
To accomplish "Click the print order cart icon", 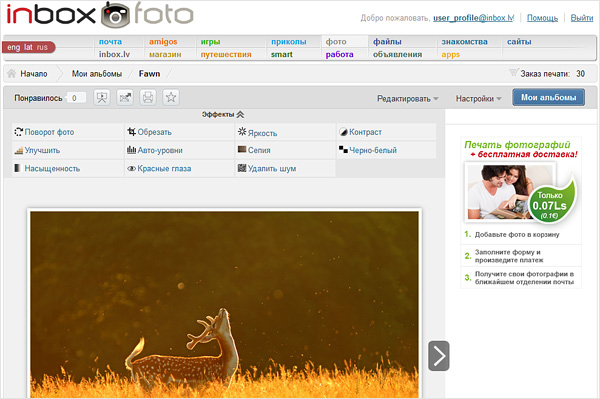I will pyautogui.click(x=514, y=73).
